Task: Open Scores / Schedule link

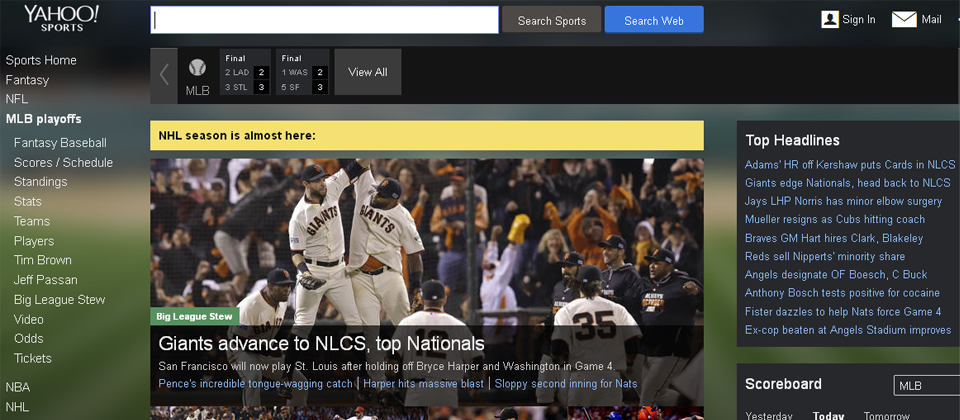Action: pyautogui.click(x=64, y=162)
